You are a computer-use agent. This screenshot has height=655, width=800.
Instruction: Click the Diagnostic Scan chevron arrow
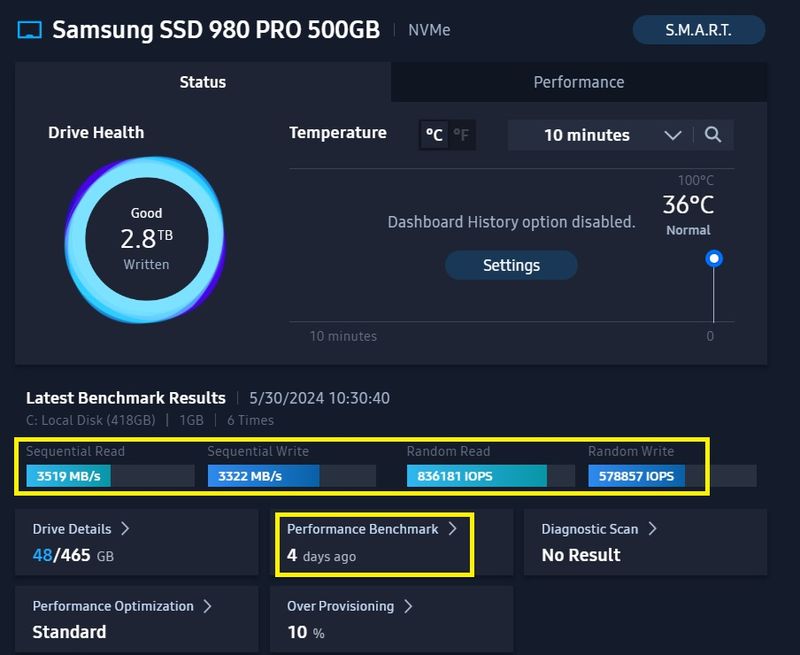pyautogui.click(x=652, y=528)
